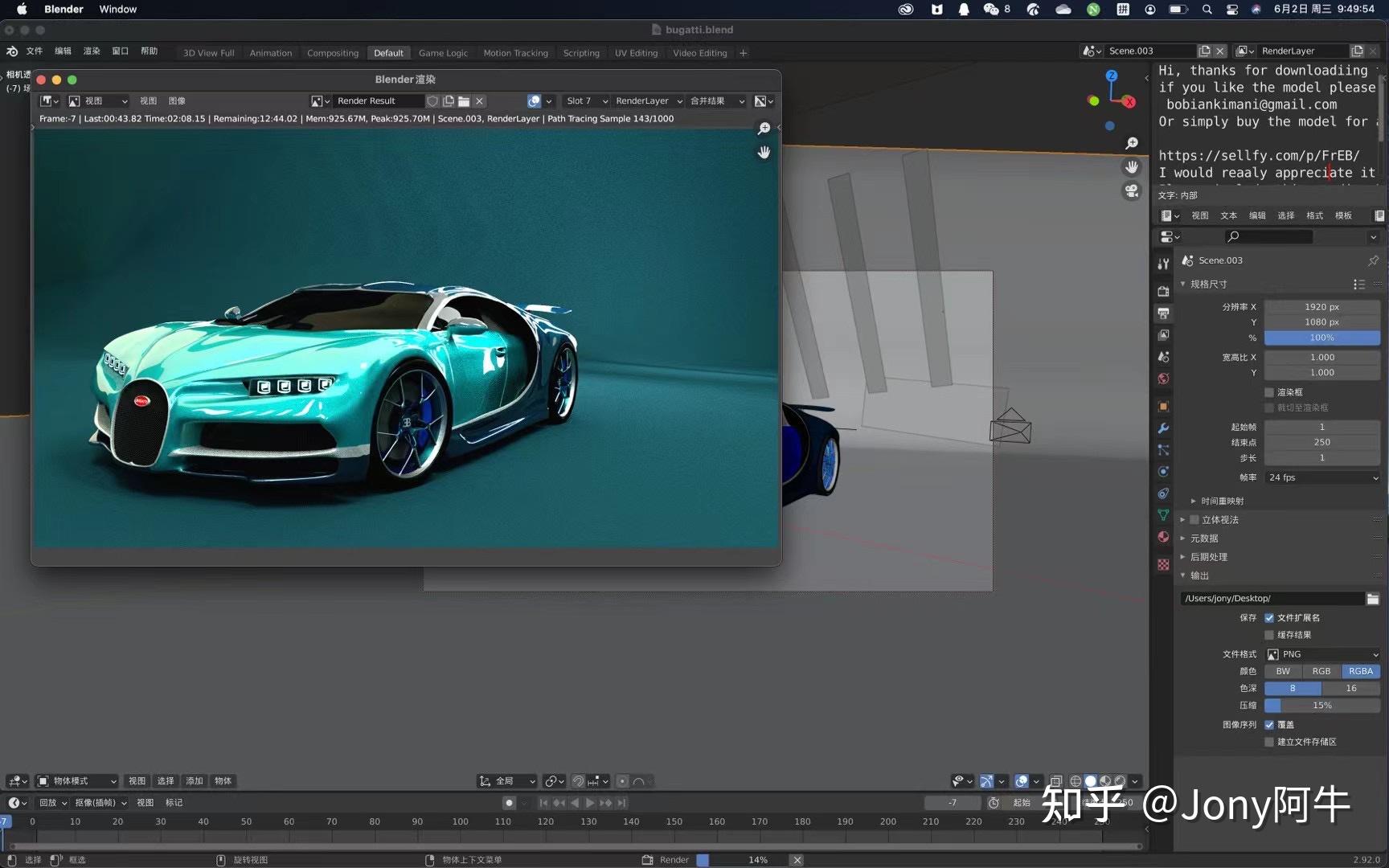Pin the Scene.003 properties context
The width and height of the screenshot is (1389, 868).
tap(1373, 260)
